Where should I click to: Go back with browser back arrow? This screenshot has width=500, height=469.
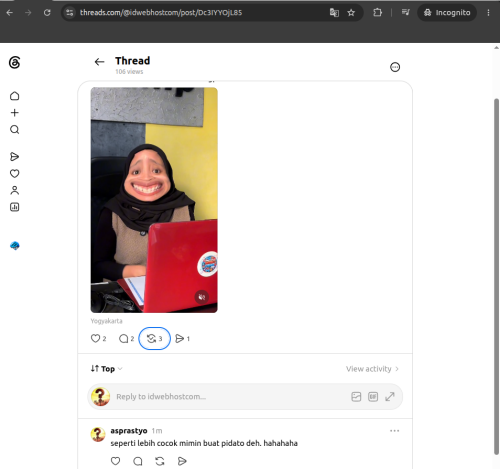tap(10, 13)
